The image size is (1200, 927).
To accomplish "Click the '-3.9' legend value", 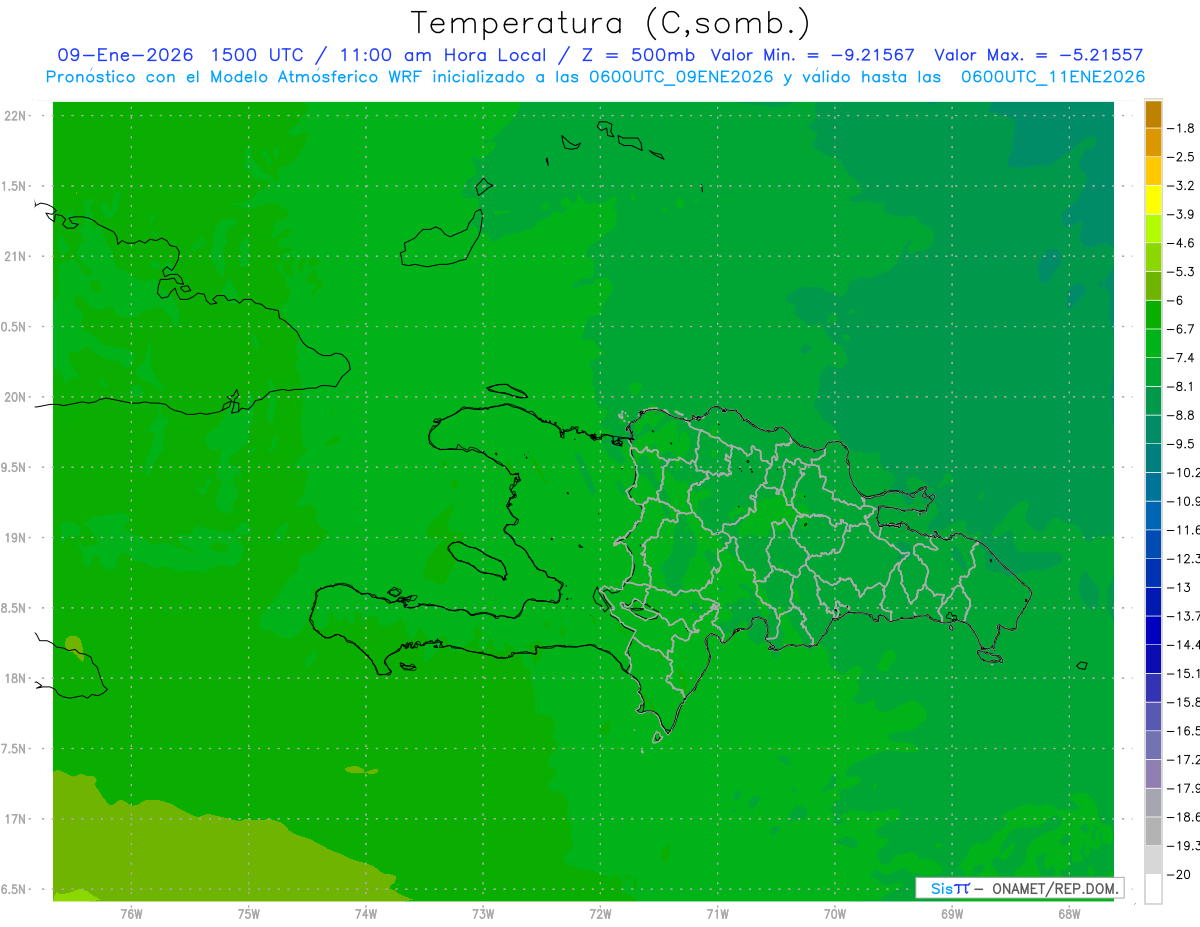I will [x=1181, y=214].
